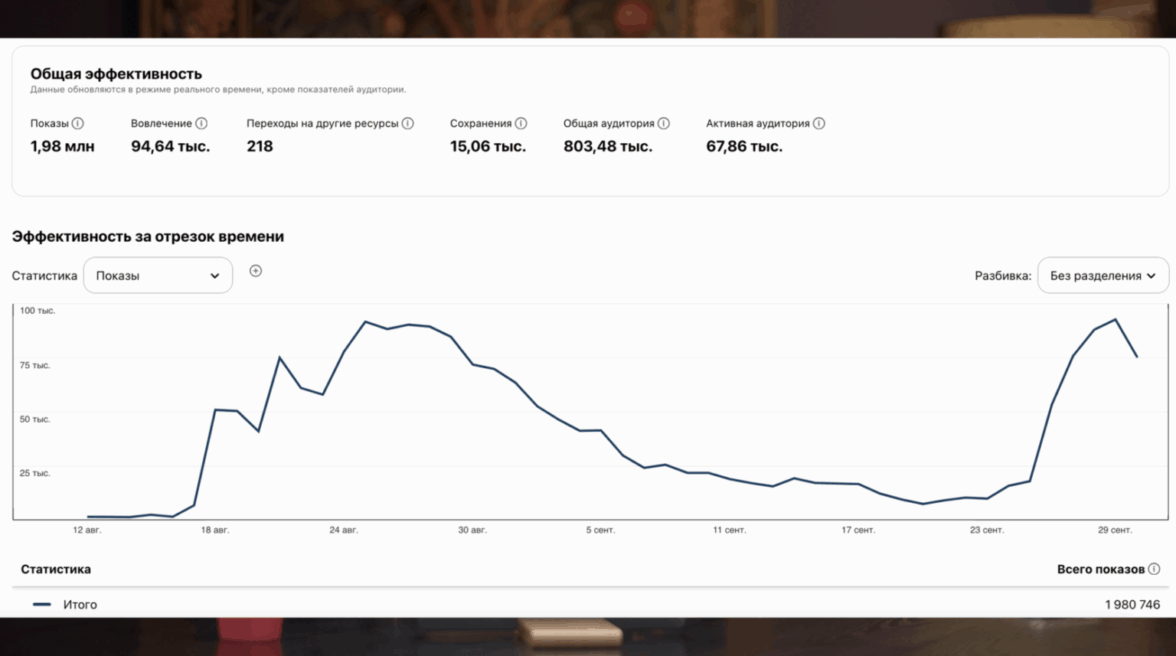
Task: Click the Сохранения value 15,06 тыс.
Action: coord(488,147)
